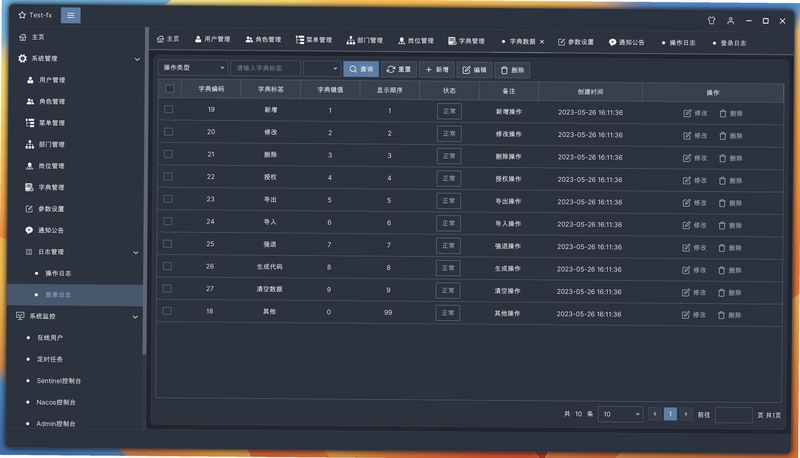Image resolution: width=800 pixels, height=458 pixels.
Task: Close the 字典数据 tab
Action: pos(542,42)
